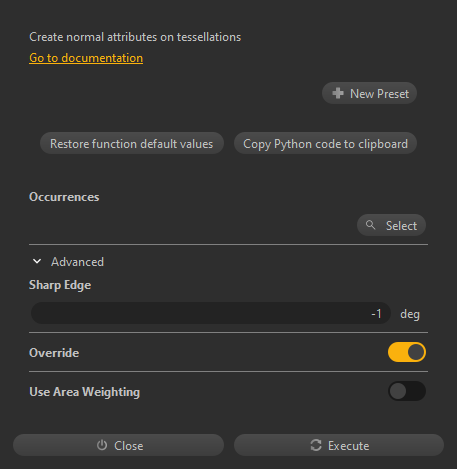457x469 pixels.
Task: Create a New Preset
Action: click(x=369, y=93)
